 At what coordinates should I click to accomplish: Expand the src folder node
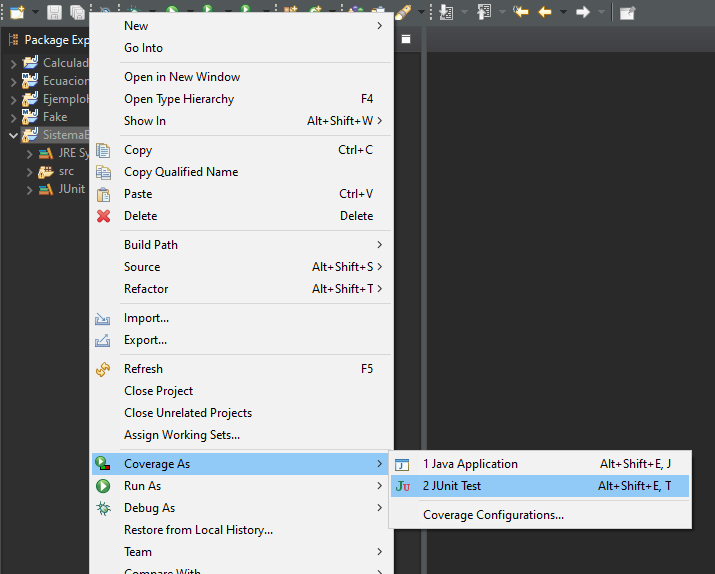[30, 171]
